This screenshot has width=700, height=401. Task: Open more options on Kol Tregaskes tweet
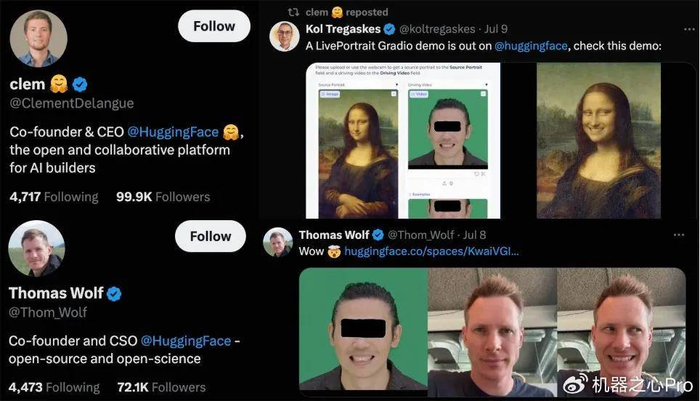point(689,29)
